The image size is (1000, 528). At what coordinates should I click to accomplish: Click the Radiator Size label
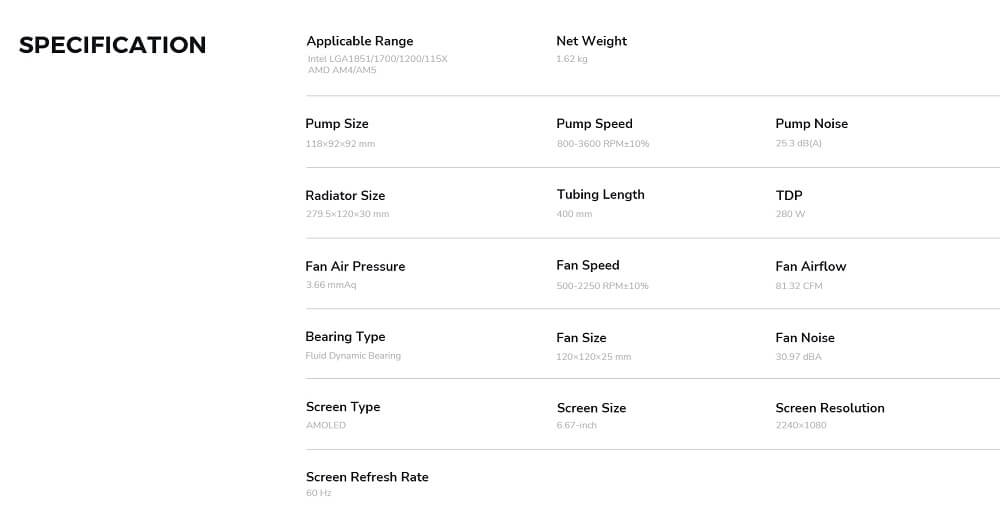(345, 196)
